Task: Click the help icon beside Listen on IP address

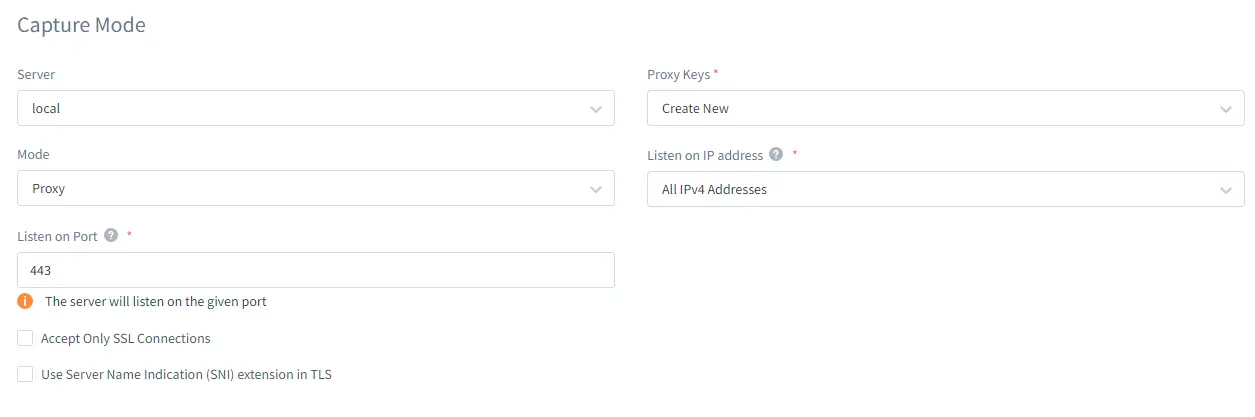Action: [776, 155]
